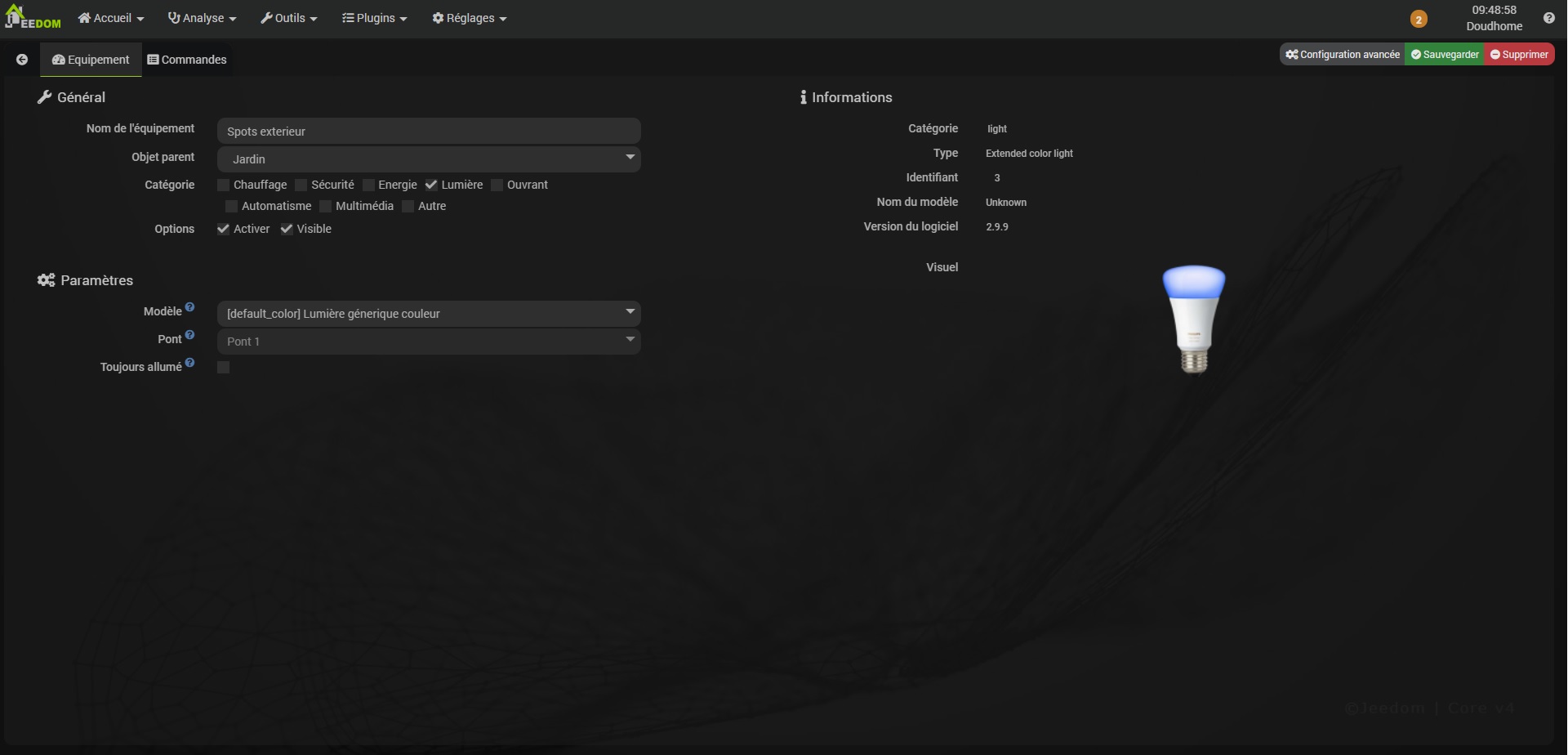Click the help icon next to Toujours allumé

pyautogui.click(x=189, y=363)
